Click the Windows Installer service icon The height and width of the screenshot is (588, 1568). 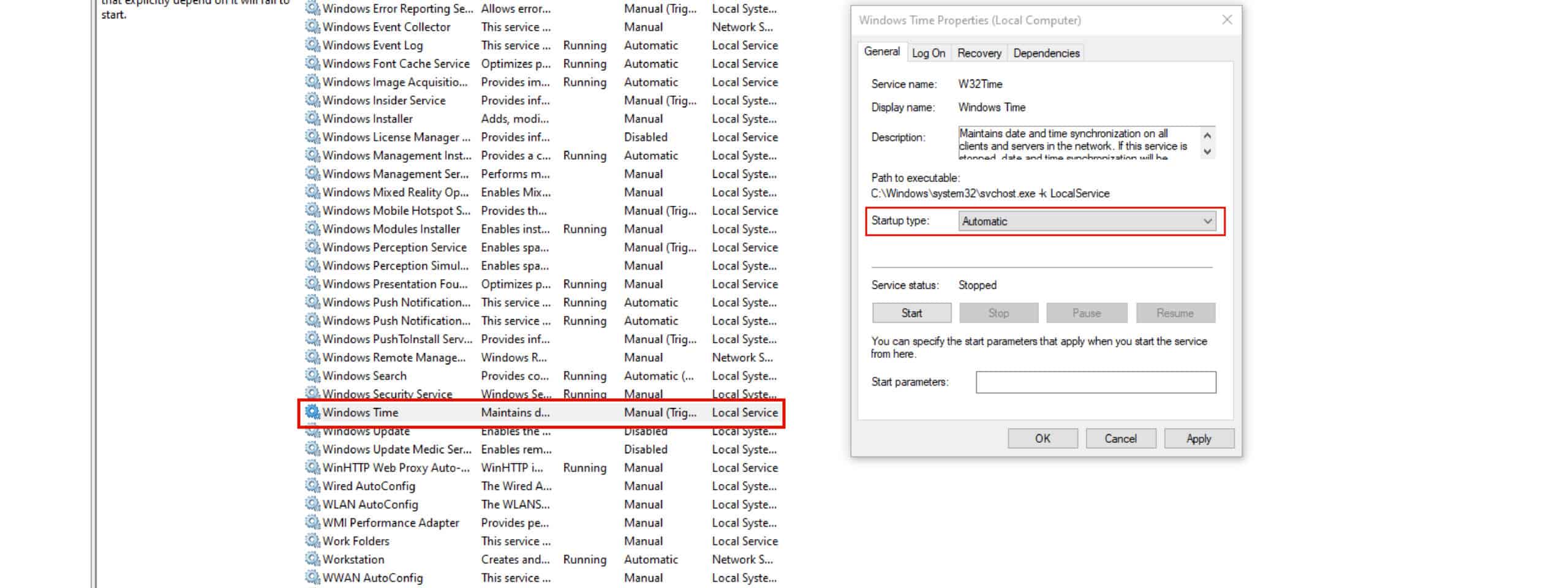pos(313,118)
